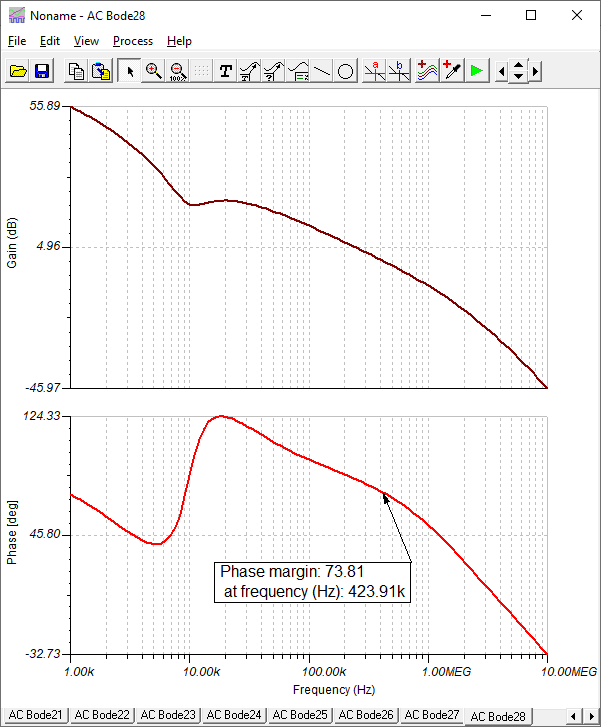This screenshot has height=727, width=601.
Task: Click the application icon in title bar
Action: [17, 15]
